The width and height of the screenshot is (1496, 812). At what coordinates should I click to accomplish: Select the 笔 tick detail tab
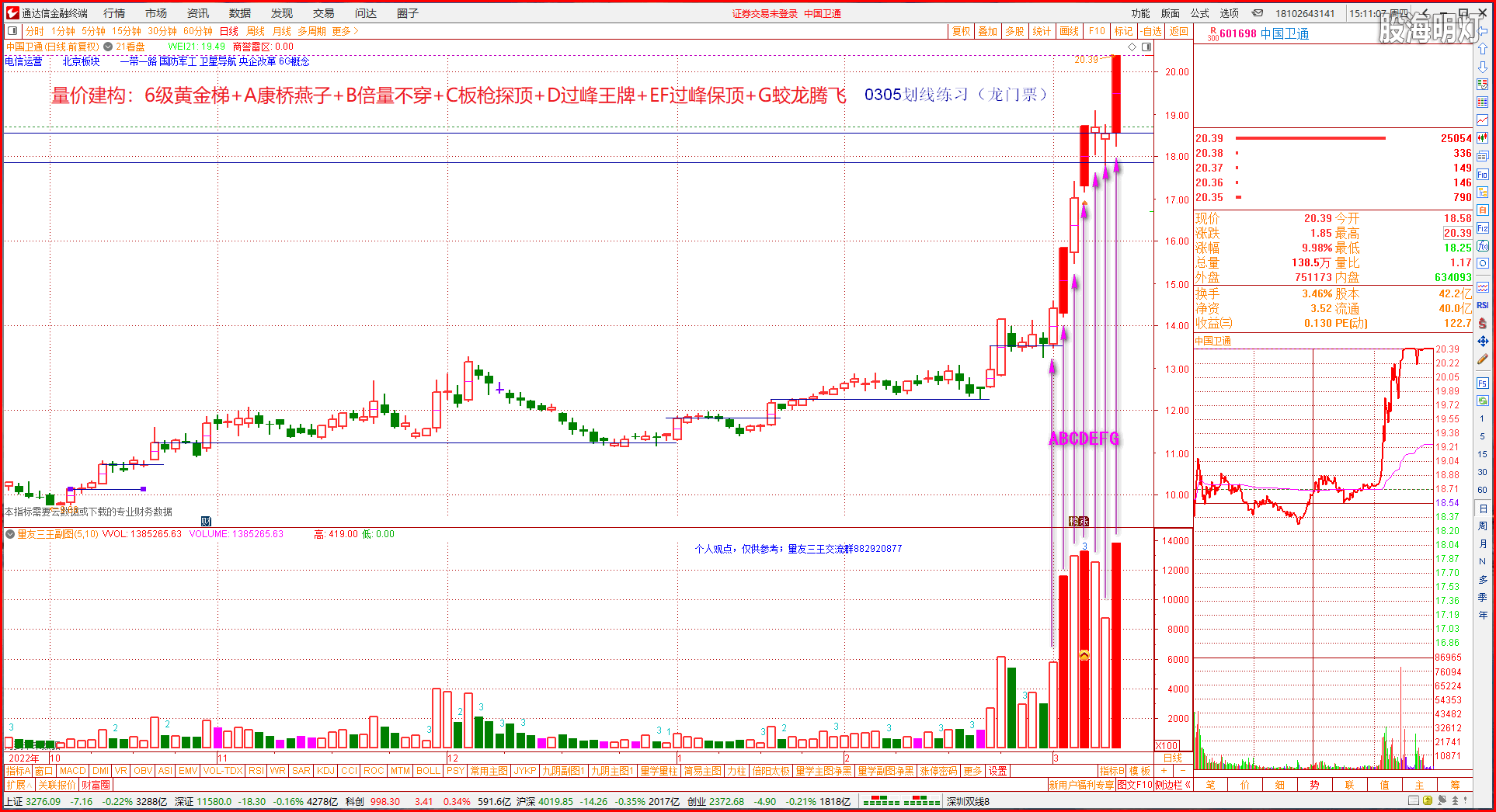coord(1210,785)
